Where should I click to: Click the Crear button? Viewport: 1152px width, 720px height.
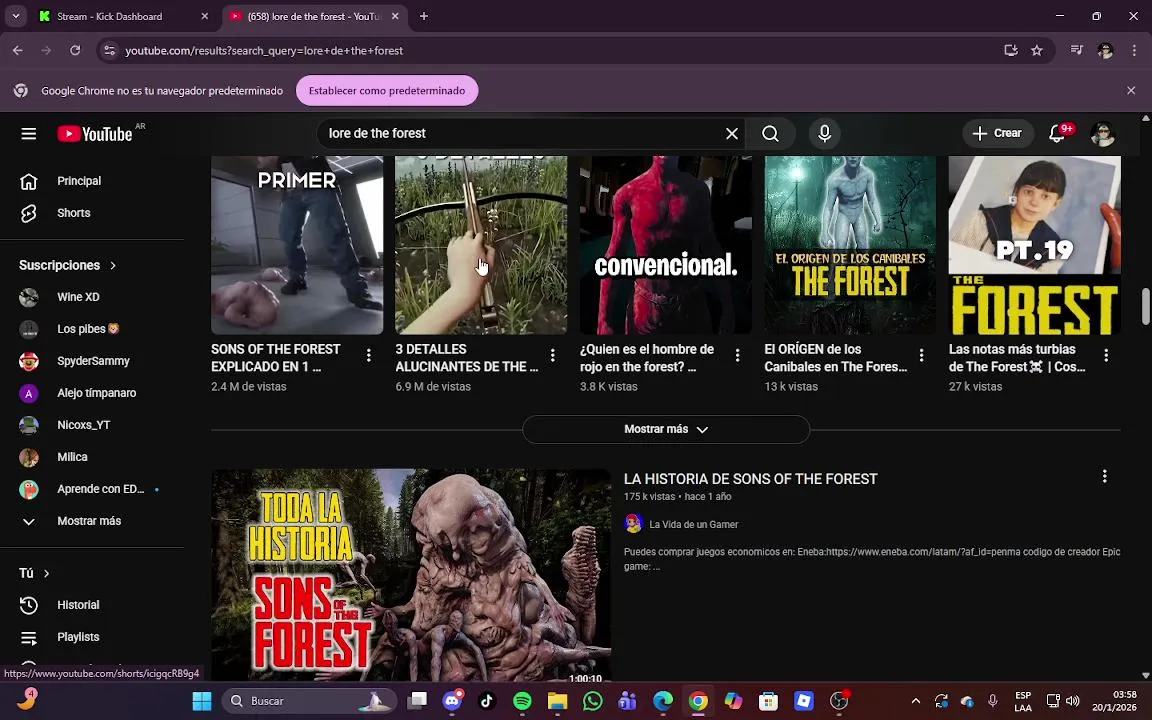[x=997, y=134]
